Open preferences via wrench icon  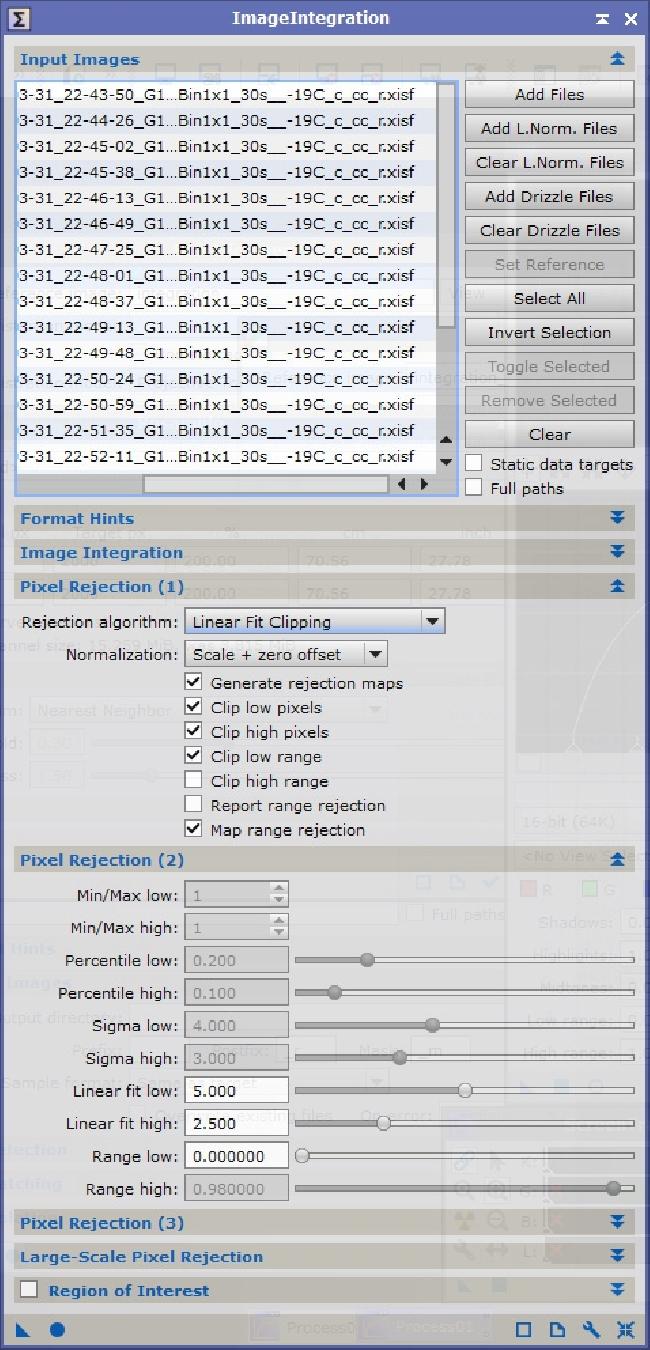click(591, 1330)
